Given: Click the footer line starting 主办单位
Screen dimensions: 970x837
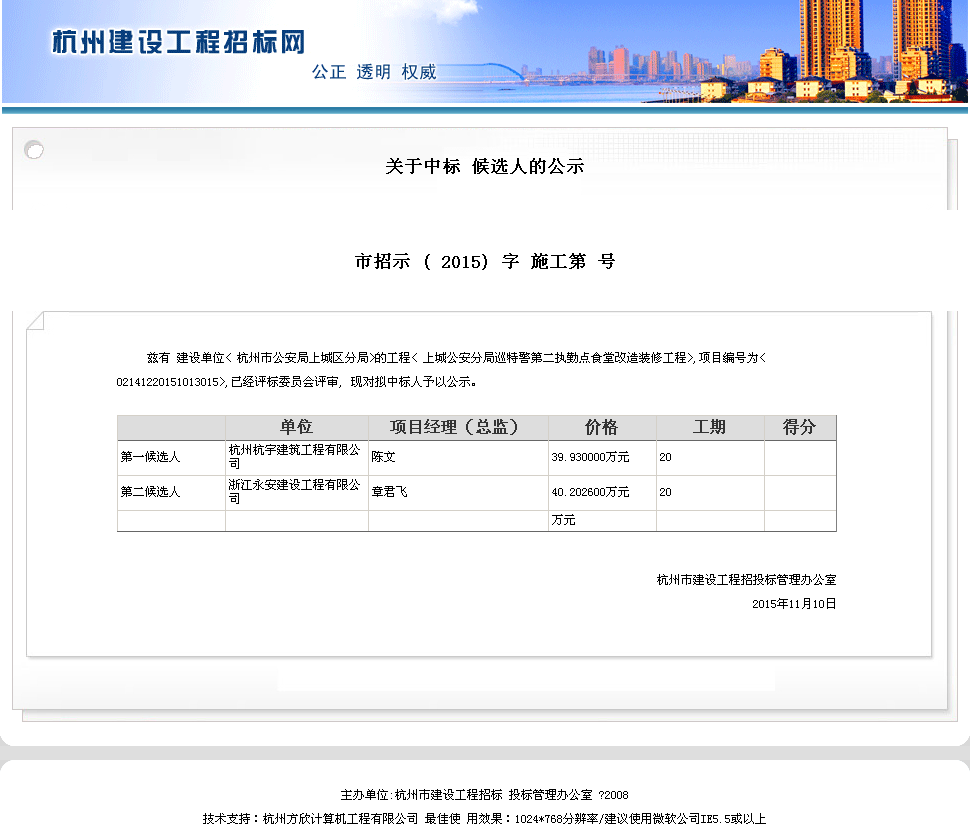Looking at the screenshot, I should 484,795.
